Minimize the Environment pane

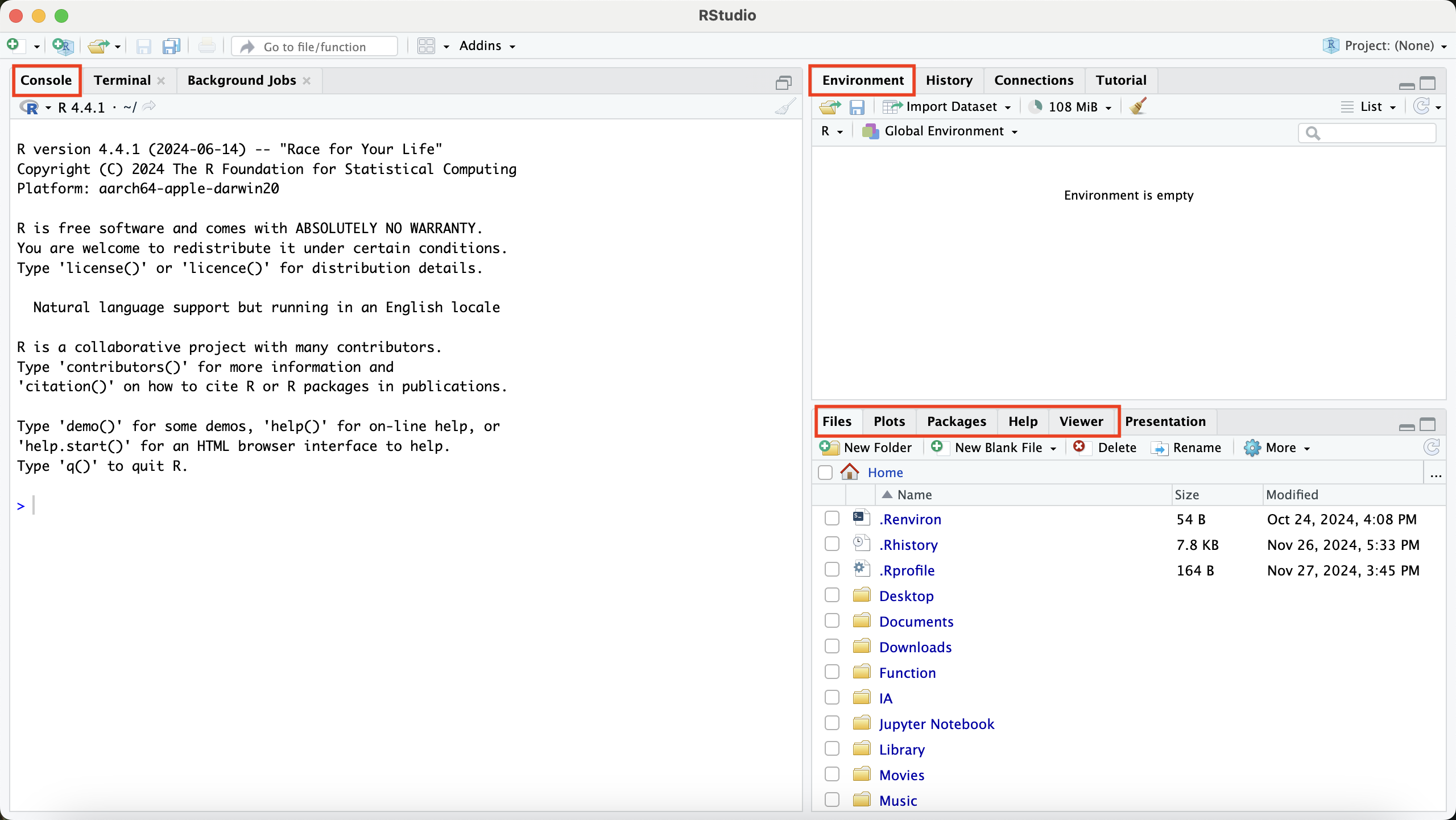[x=1407, y=86]
